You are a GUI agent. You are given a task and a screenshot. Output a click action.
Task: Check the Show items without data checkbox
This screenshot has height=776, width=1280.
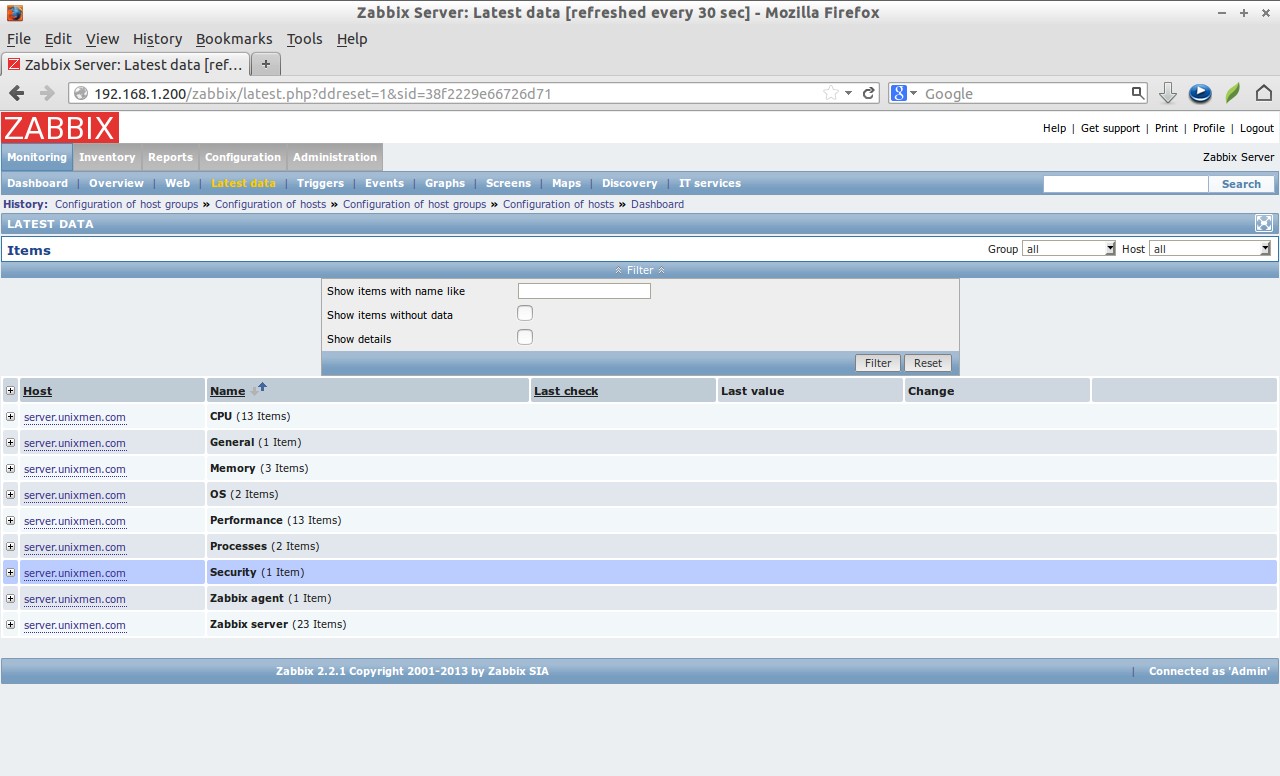coord(525,313)
